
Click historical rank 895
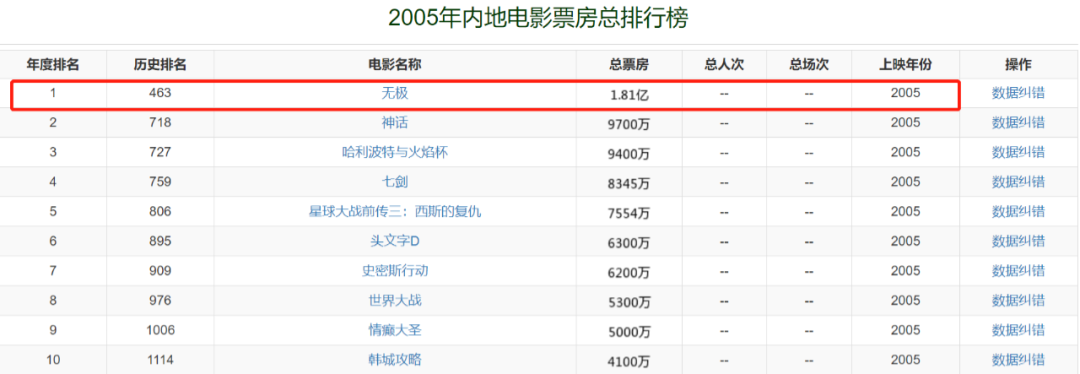click(160, 241)
